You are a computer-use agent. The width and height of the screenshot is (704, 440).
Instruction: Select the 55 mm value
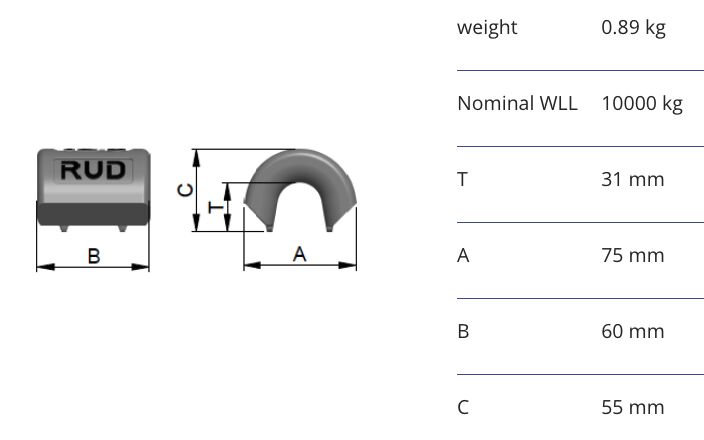632,407
